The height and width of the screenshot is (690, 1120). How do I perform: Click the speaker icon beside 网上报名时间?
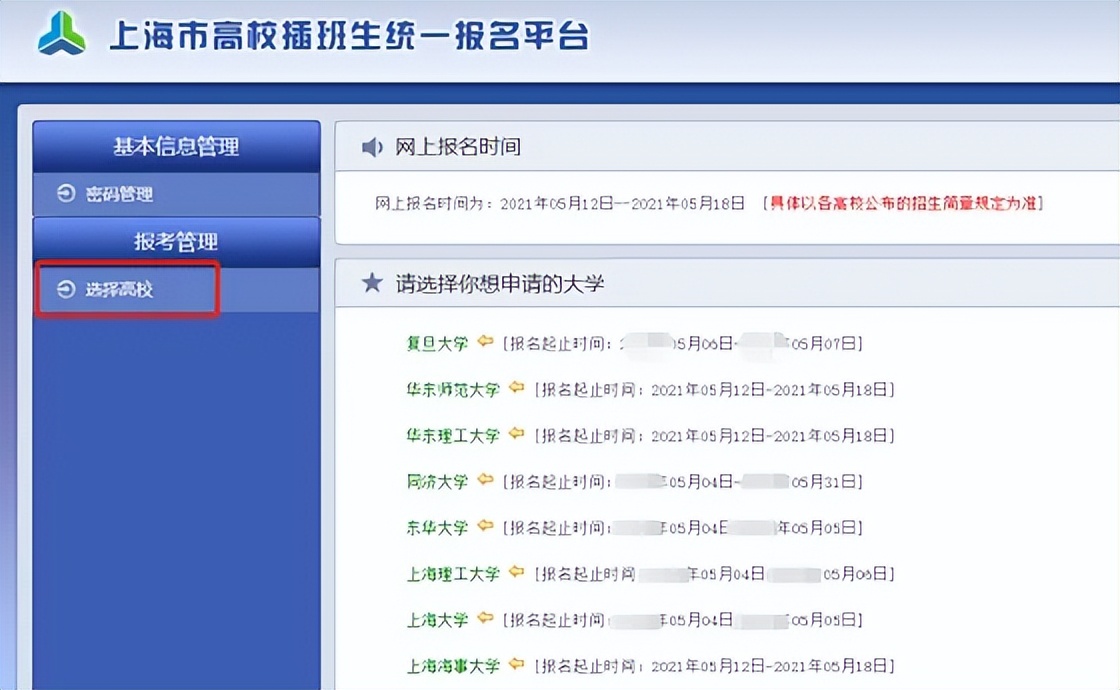[372, 147]
